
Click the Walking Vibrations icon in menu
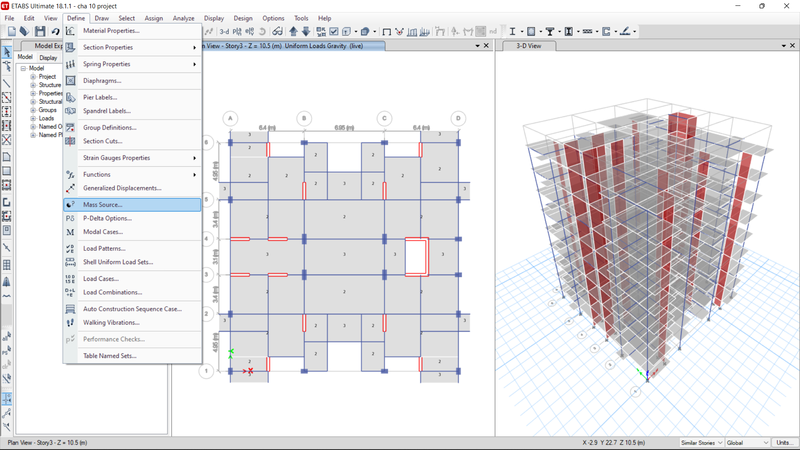70,323
